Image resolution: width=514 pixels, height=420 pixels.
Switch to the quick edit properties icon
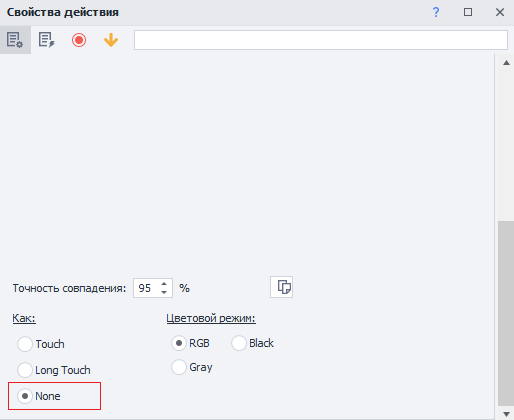coord(46,40)
